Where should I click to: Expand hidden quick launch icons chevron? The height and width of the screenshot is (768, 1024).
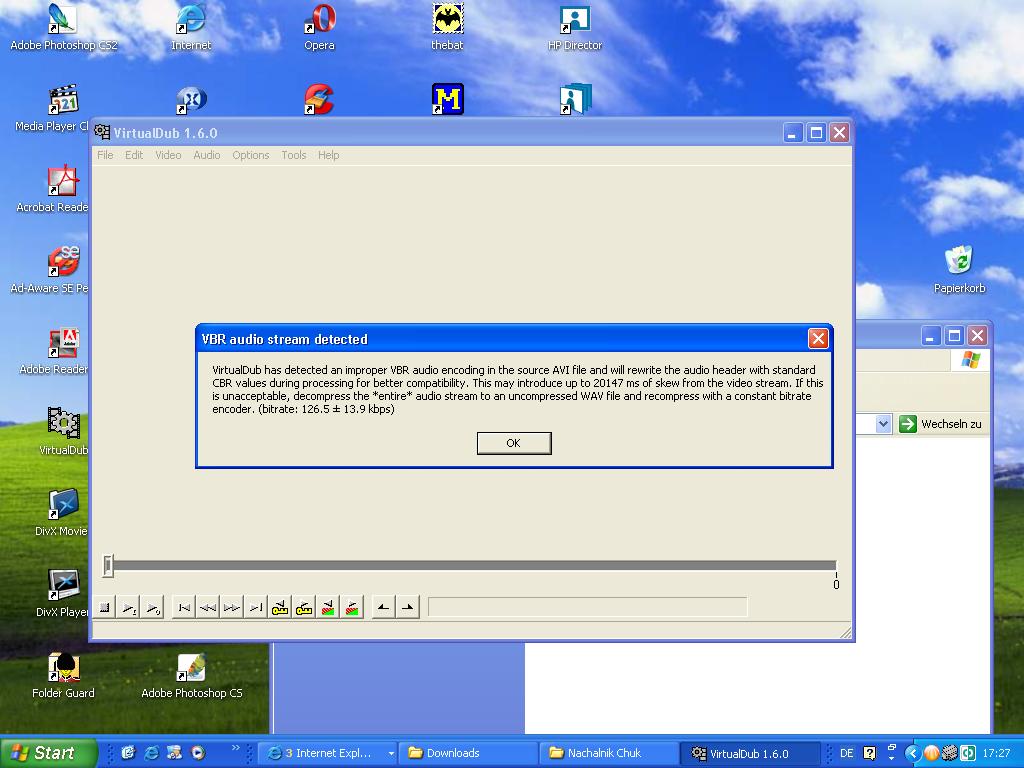click(236, 748)
